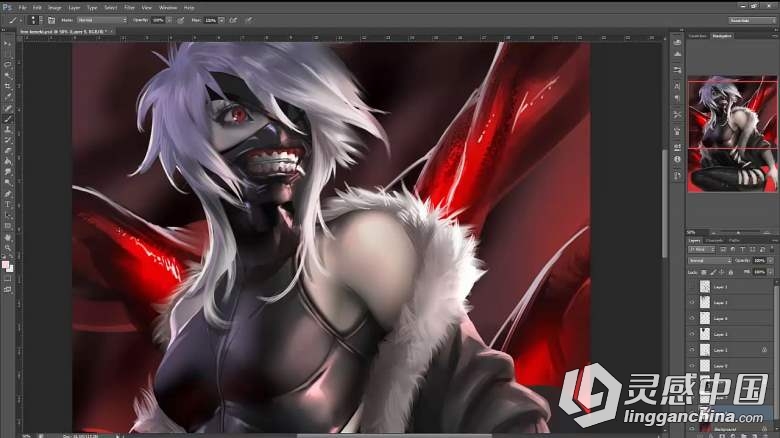The height and width of the screenshot is (438, 780).
Task: Toggle lock position in Layers panel
Action: pyautogui.click(x=722, y=272)
